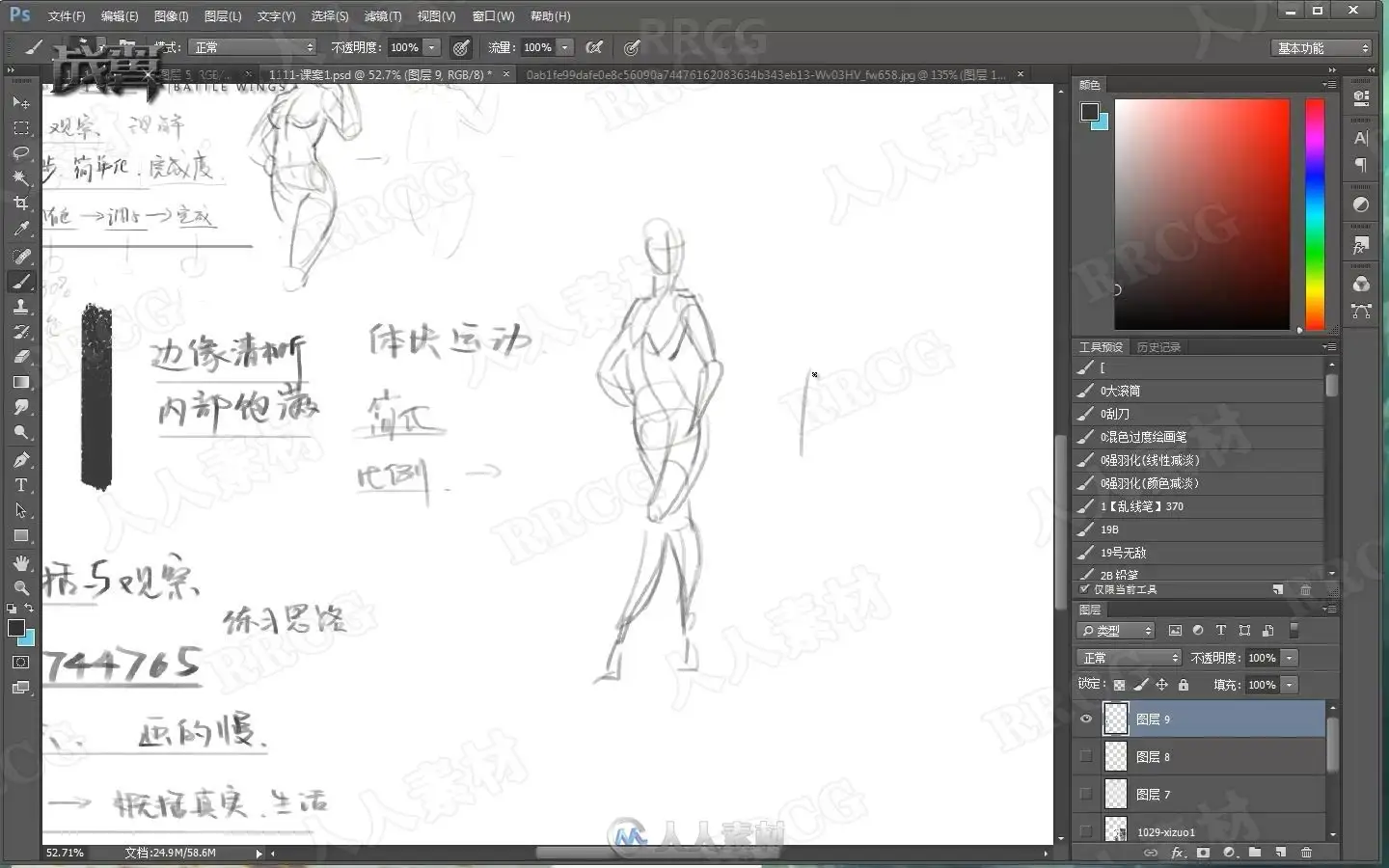Image resolution: width=1389 pixels, height=868 pixels.
Task: Open brush opacity 不透明度 dropdown arrow
Action: click(432, 47)
